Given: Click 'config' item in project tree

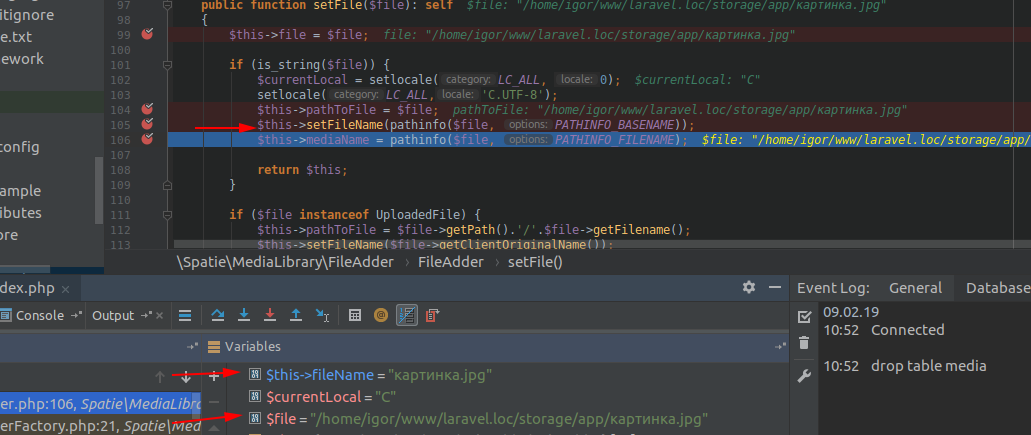Looking at the screenshot, I should coord(20,147).
